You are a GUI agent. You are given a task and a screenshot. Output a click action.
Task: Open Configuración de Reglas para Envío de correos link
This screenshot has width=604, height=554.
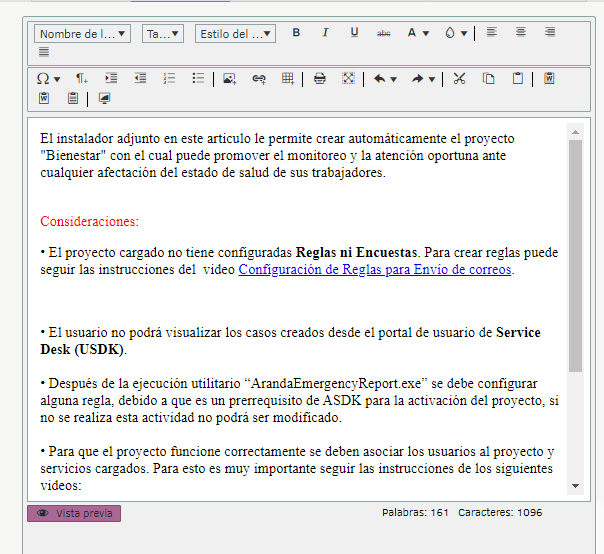(x=375, y=270)
